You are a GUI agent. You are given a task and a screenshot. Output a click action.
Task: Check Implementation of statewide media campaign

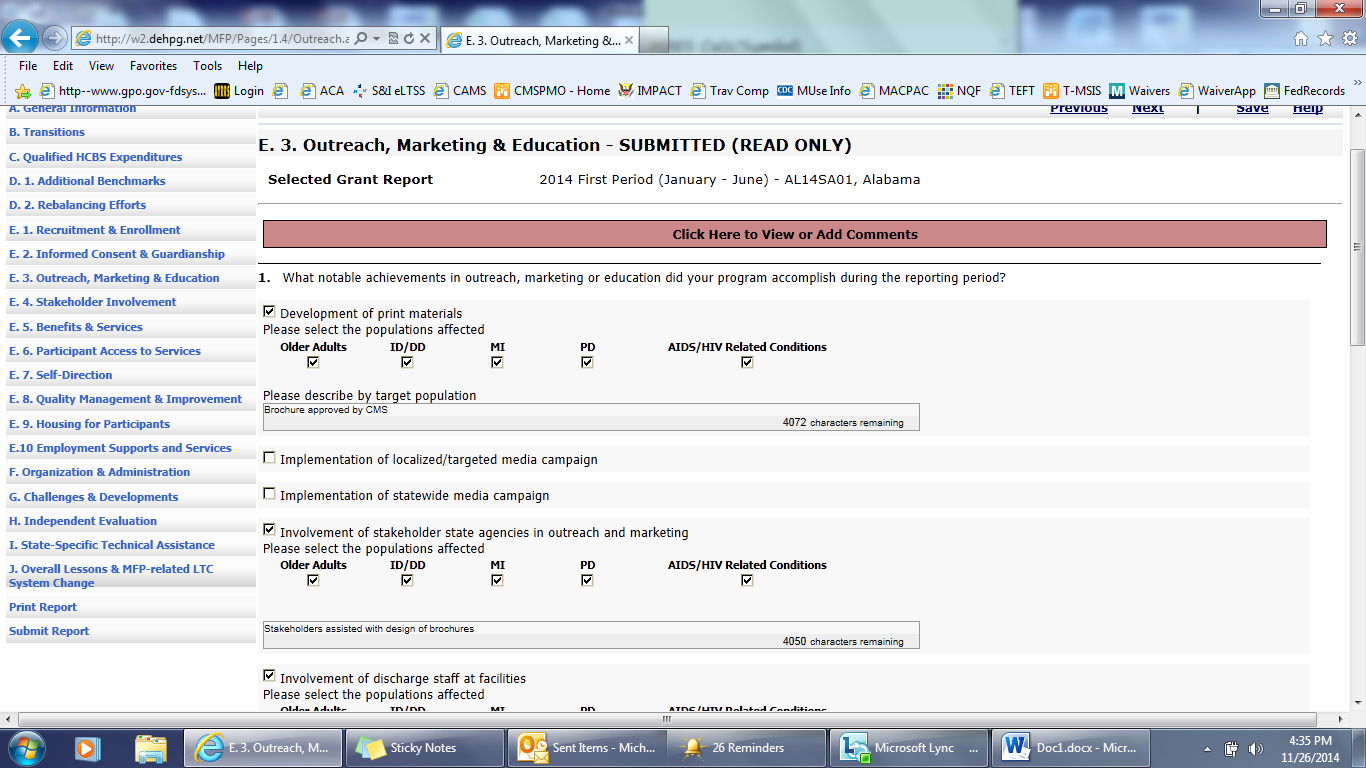(269, 494)
